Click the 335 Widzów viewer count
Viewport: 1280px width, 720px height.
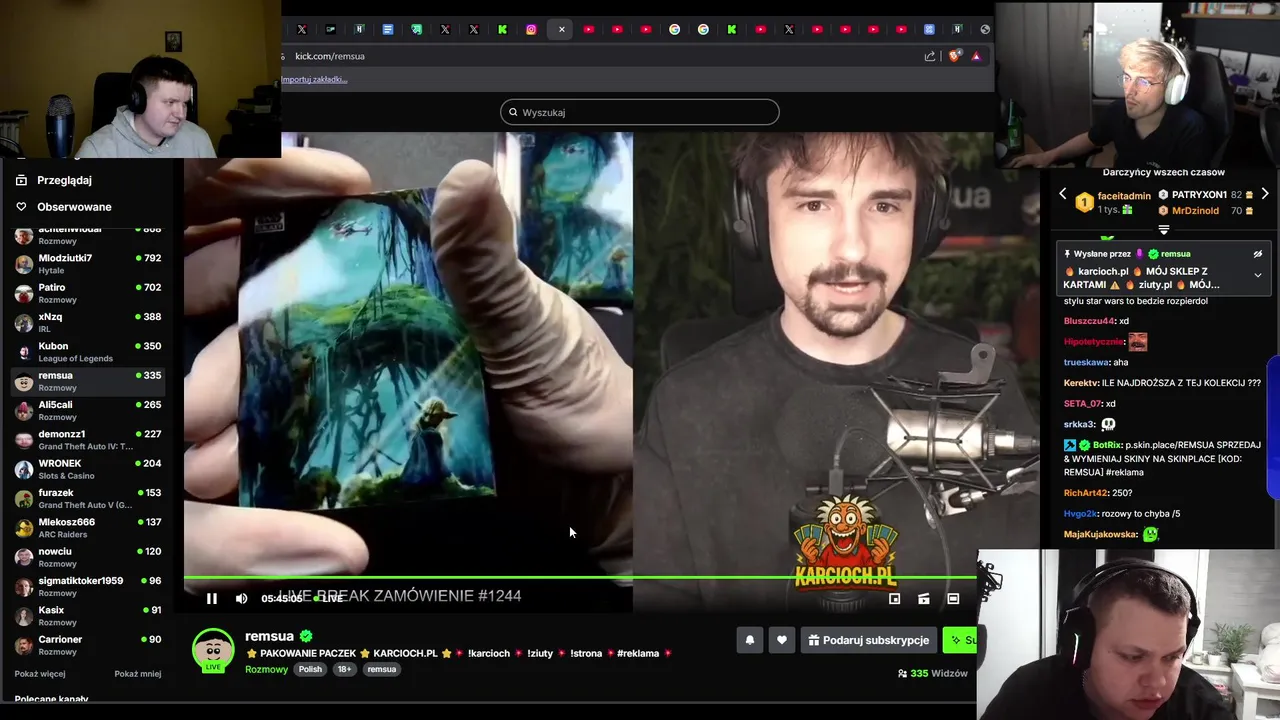(x=933, y=674)
